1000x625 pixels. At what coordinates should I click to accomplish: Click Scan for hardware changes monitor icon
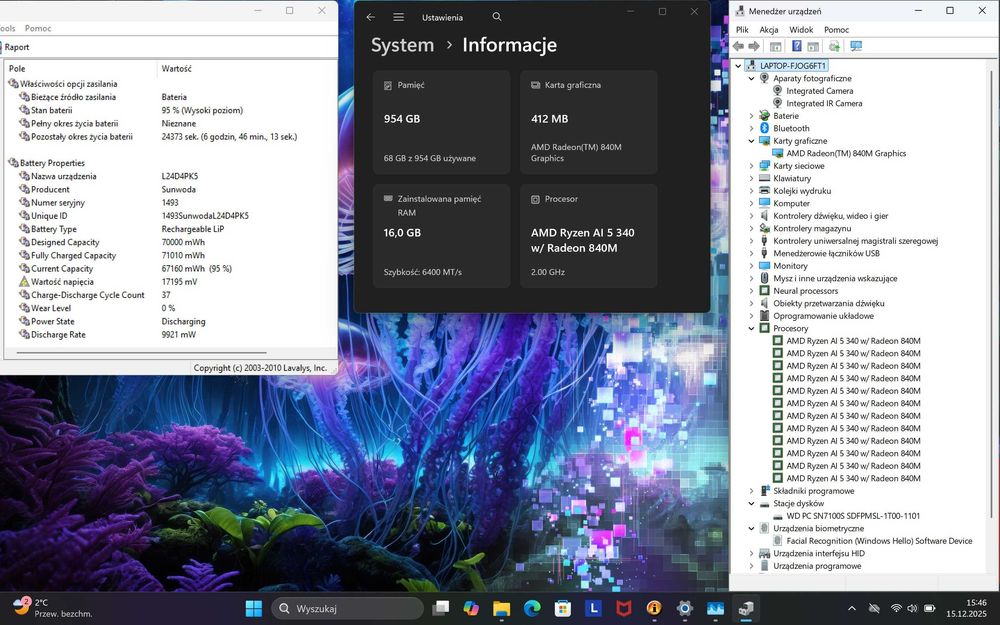(856, 47)
